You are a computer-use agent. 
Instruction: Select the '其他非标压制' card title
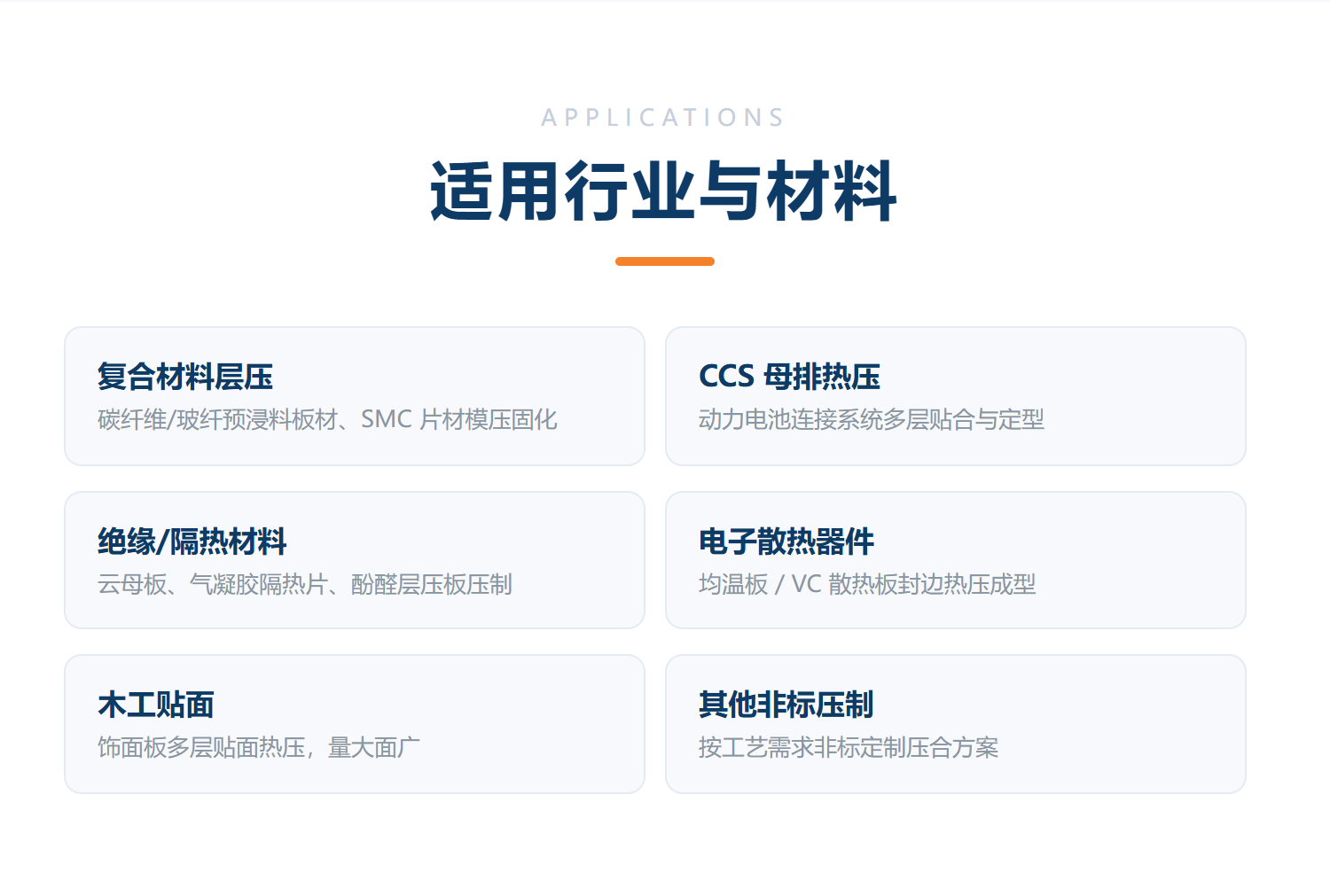(x=786, y=705)
